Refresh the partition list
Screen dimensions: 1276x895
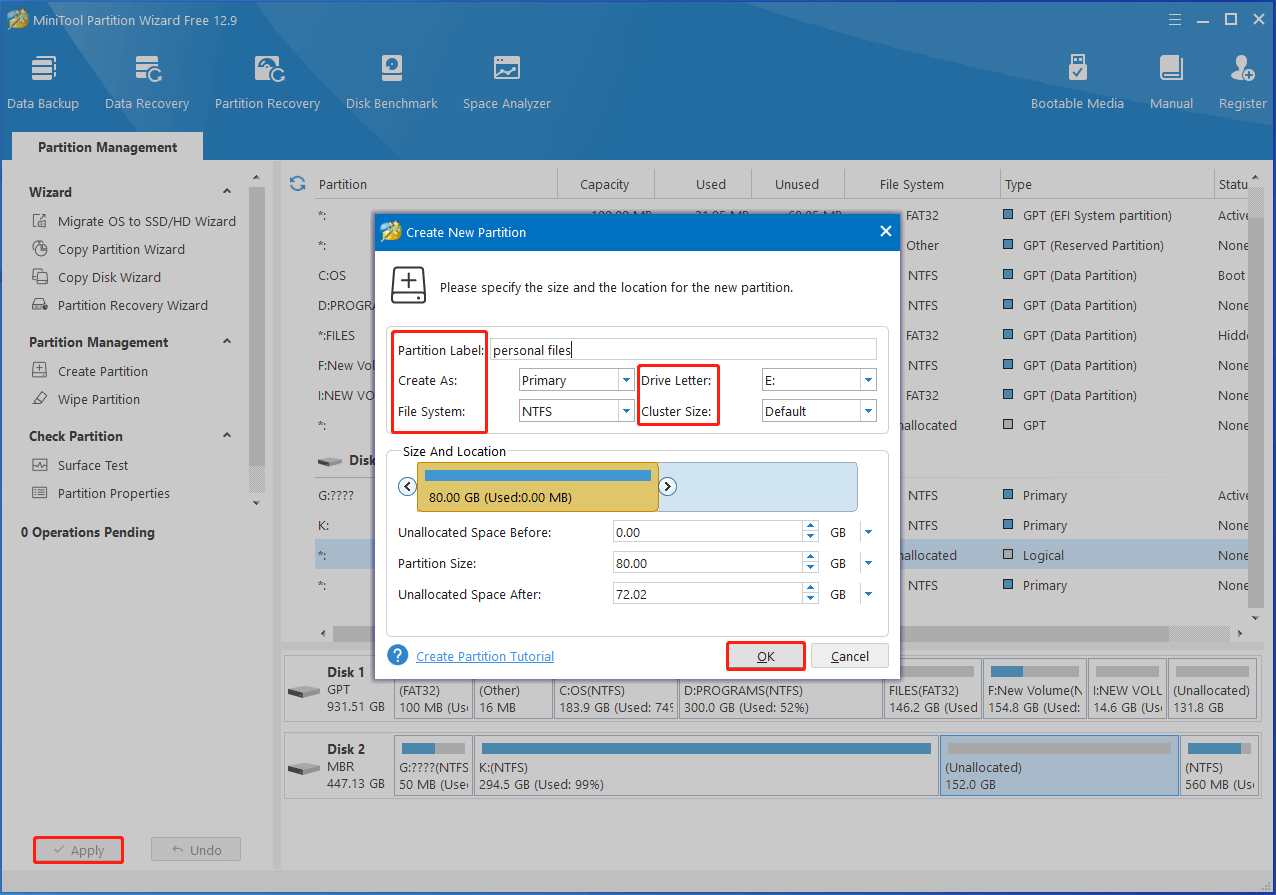coord(297,184)
